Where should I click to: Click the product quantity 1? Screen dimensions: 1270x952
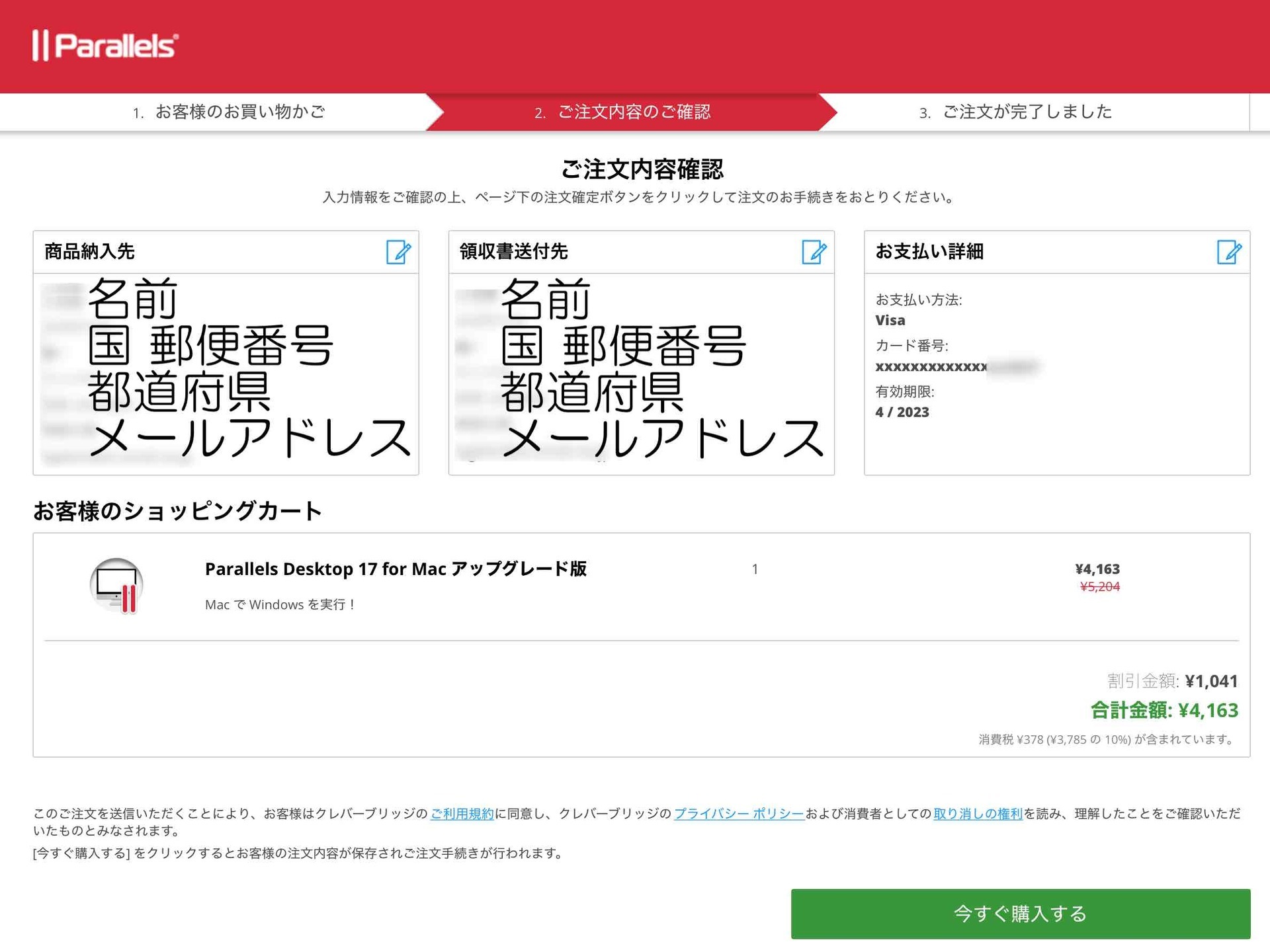click(x=755, y=569)
